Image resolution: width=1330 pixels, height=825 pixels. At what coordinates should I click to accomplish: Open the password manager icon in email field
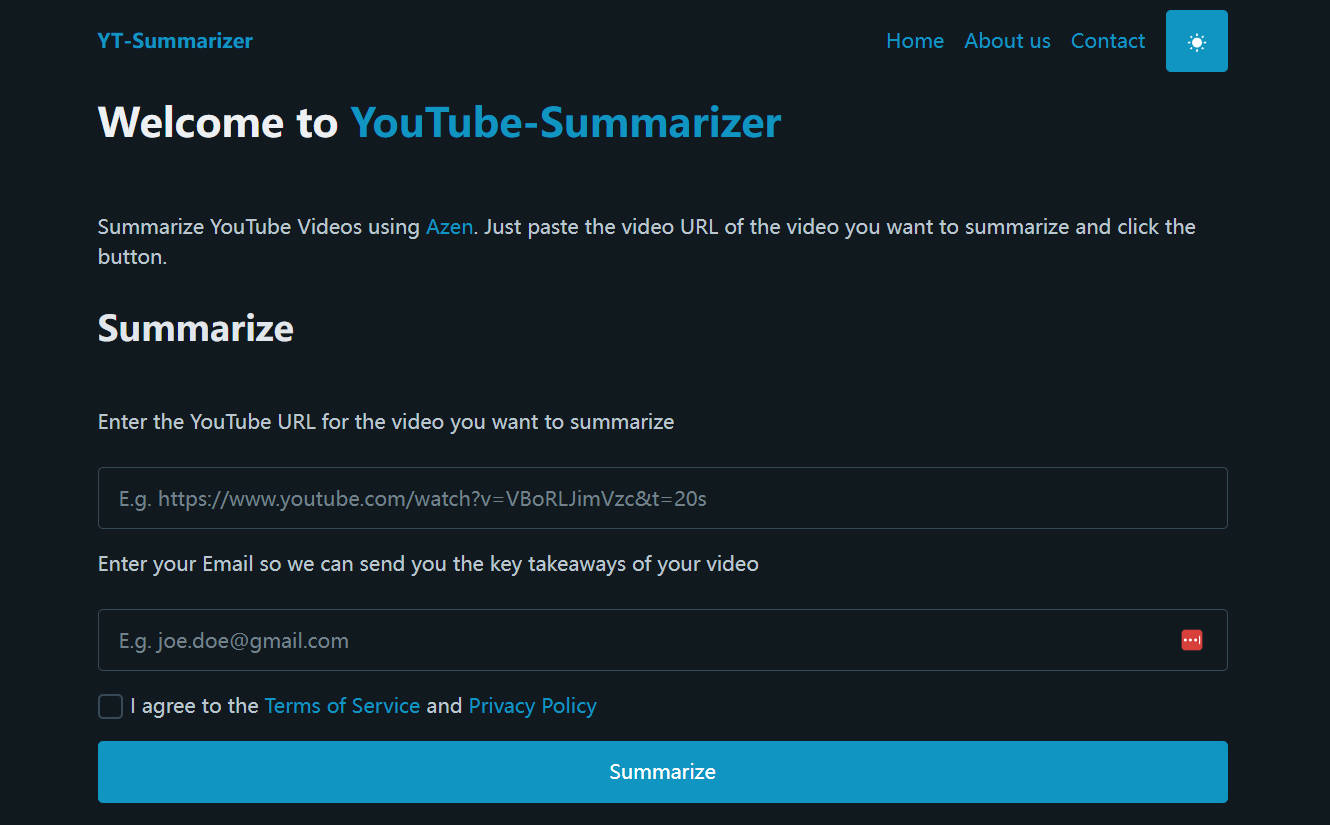coord(1191,640)
